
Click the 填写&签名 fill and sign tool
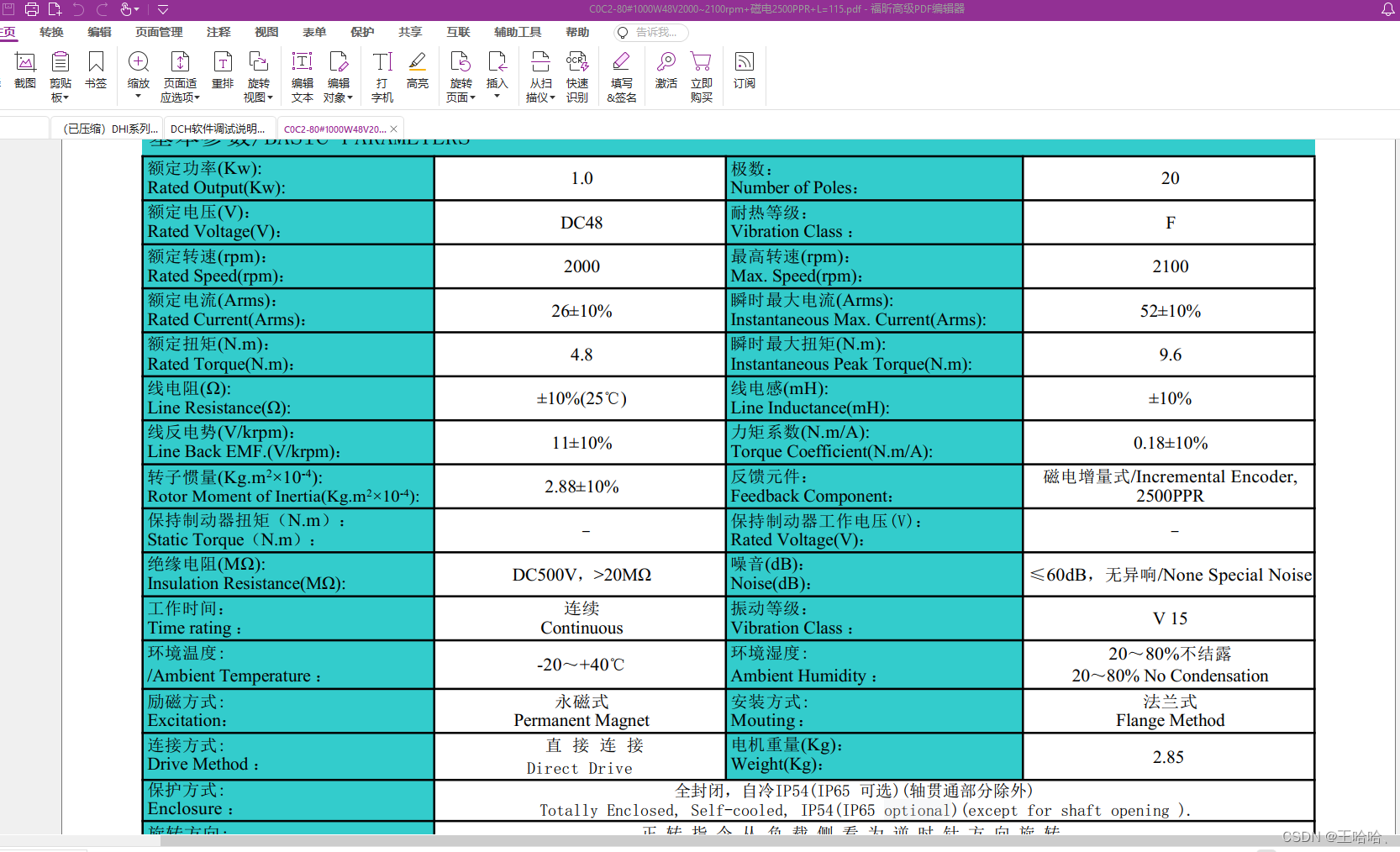pos(622,77)
